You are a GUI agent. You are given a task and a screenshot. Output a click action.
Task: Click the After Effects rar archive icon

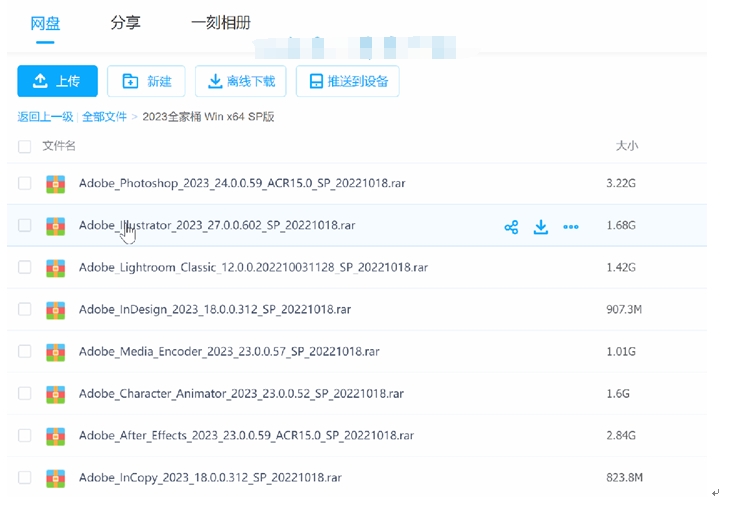click(x=56, y=436)
